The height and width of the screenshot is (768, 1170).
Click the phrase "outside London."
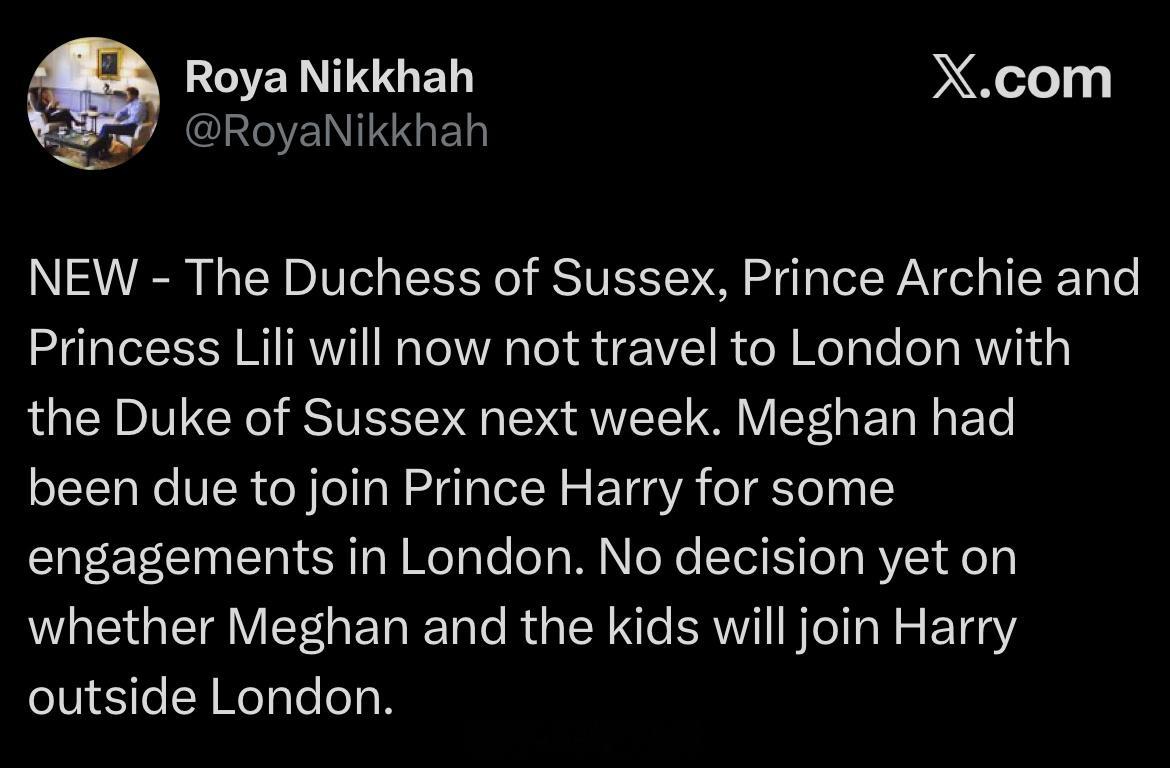coord(210,696)
